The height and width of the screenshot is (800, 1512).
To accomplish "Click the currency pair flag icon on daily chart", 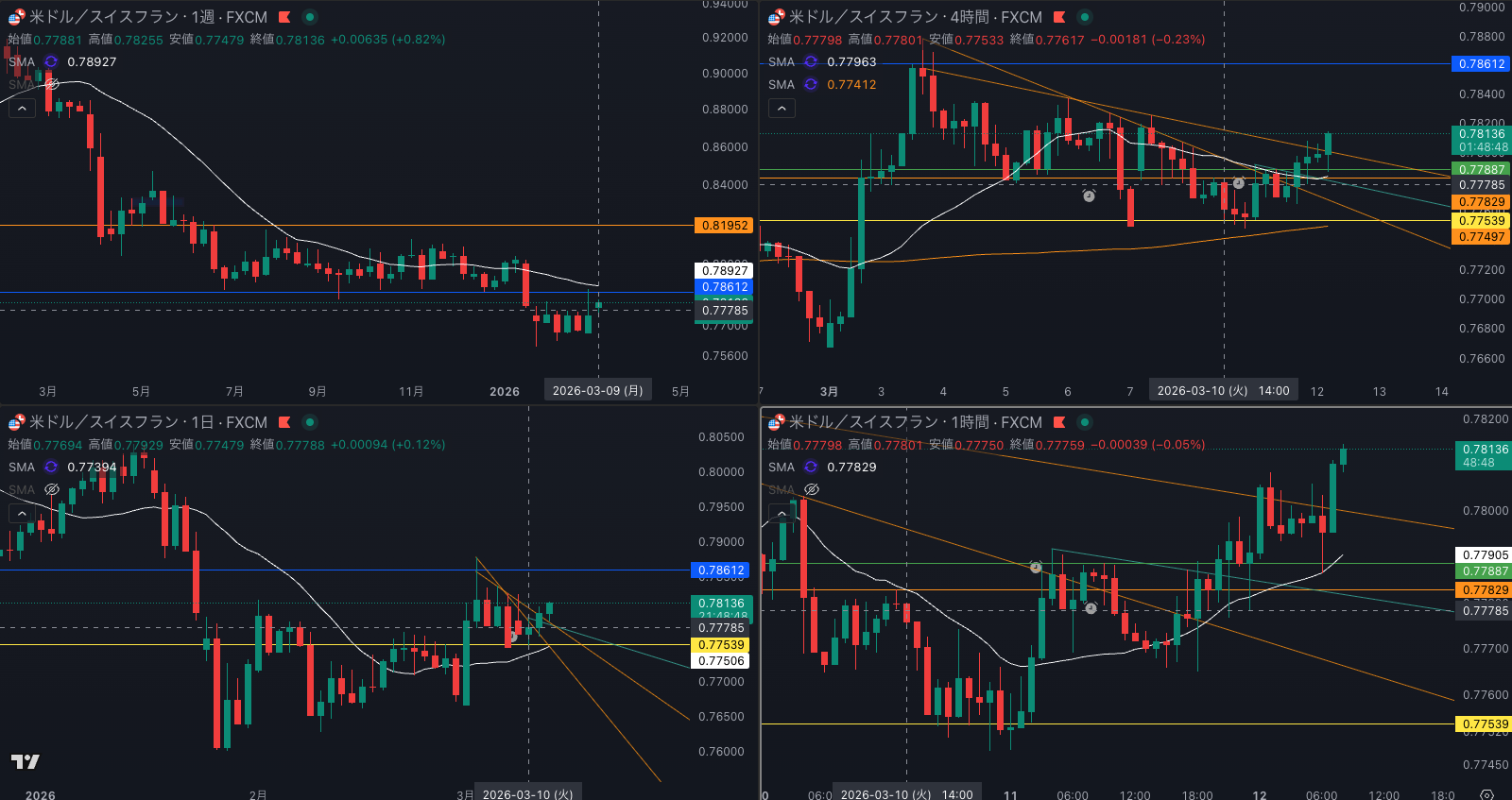I will coord(16,422).
